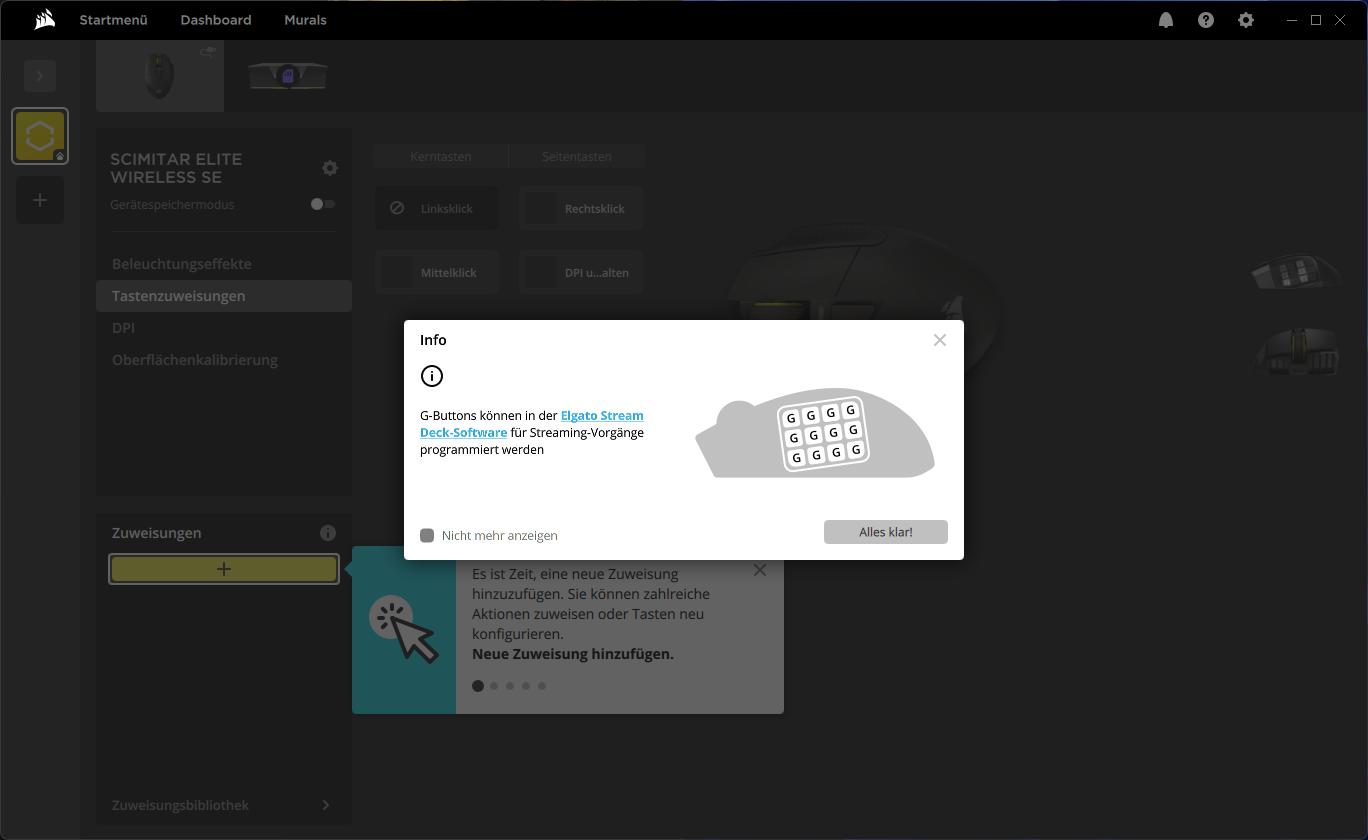Click the 'Alles klar!' button
The image size is (1368, 840).
tap(885, 532)
